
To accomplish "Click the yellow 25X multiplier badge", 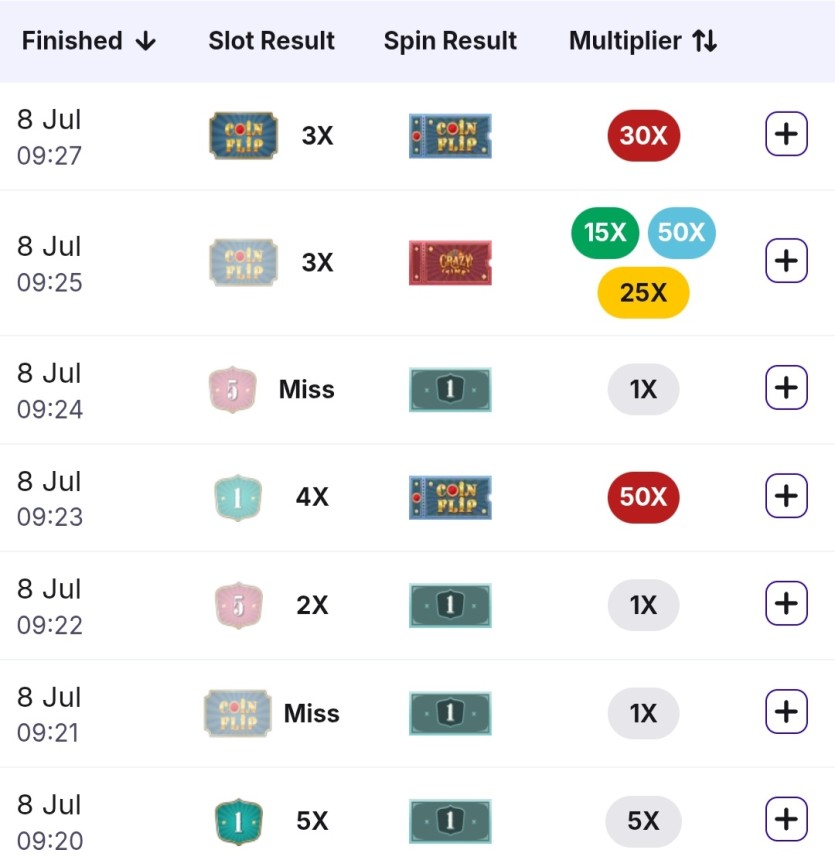I will 644,293.
